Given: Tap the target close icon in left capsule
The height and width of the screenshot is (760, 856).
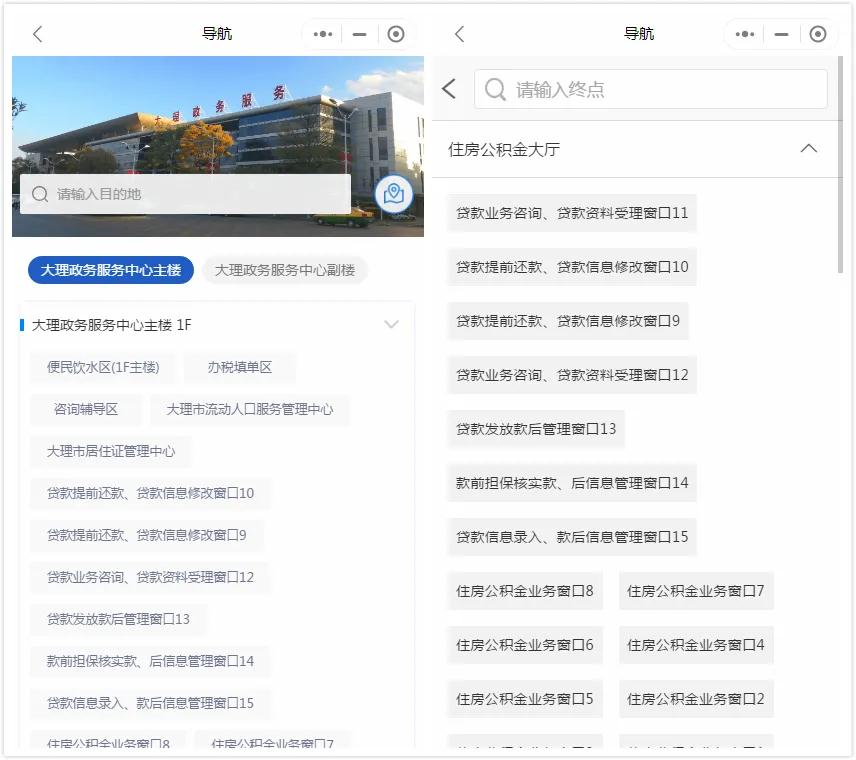Looking at the screenshot, I should (x=396, y=34).
